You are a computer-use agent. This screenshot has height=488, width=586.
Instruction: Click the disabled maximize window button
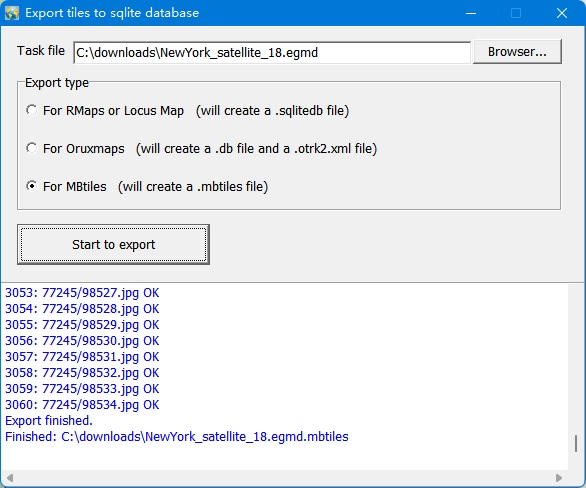516,13
